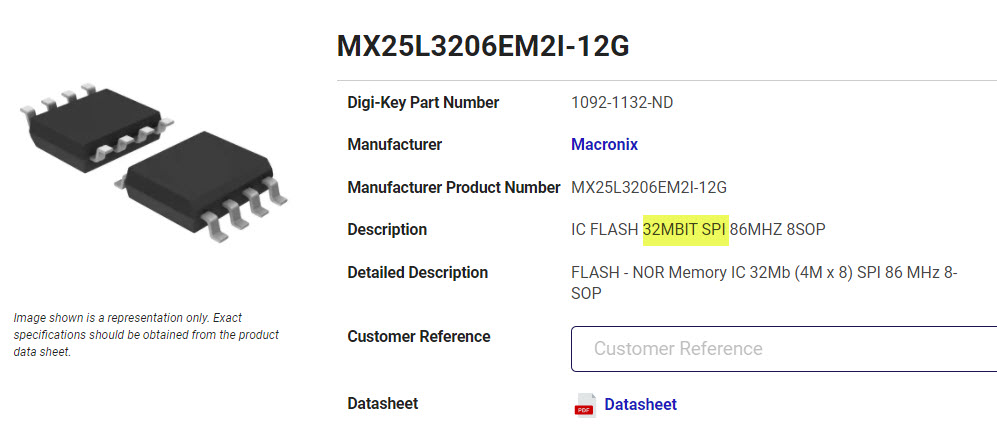Click the Manufacturer Product Number label
Viewport: 997px width, 444px height.
pyautogui.click(x=453, y=187)
